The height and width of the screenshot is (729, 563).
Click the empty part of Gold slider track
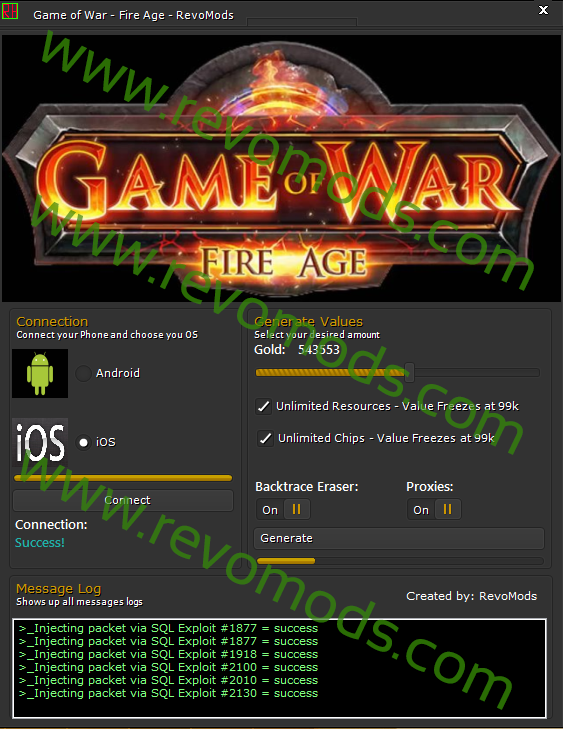coord(477,372)
